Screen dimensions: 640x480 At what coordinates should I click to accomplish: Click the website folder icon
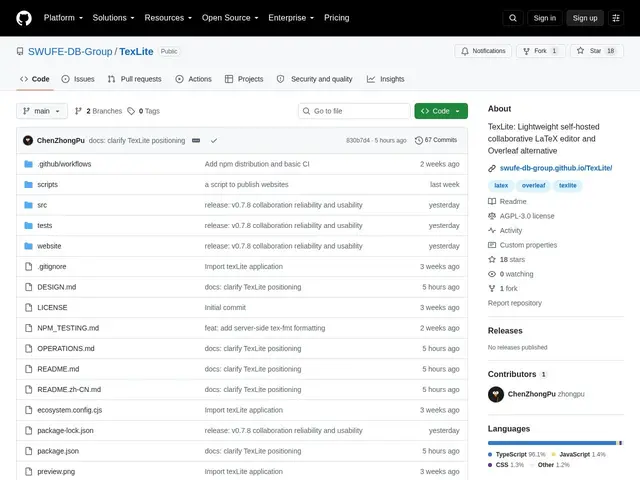28,246
